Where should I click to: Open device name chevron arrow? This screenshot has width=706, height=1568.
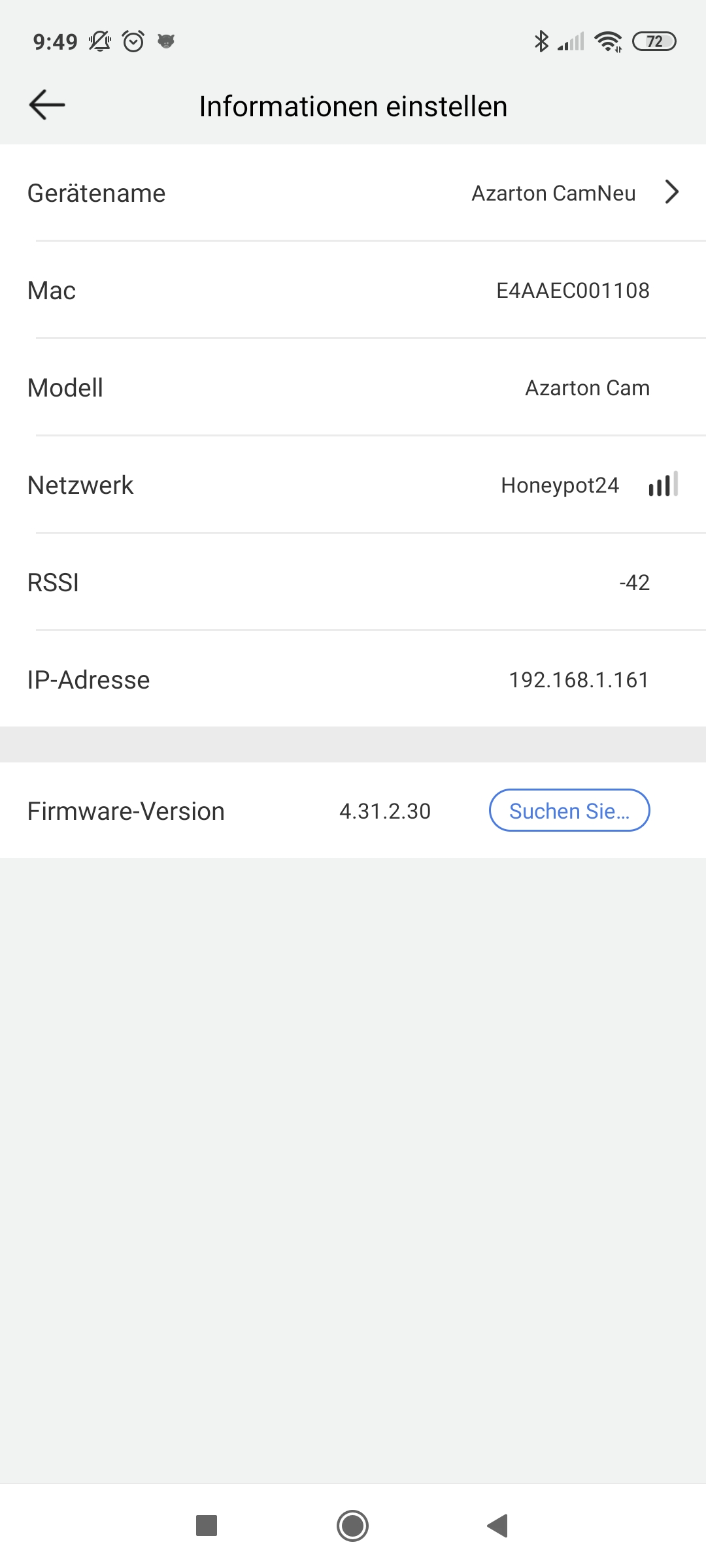click(671, 192)
